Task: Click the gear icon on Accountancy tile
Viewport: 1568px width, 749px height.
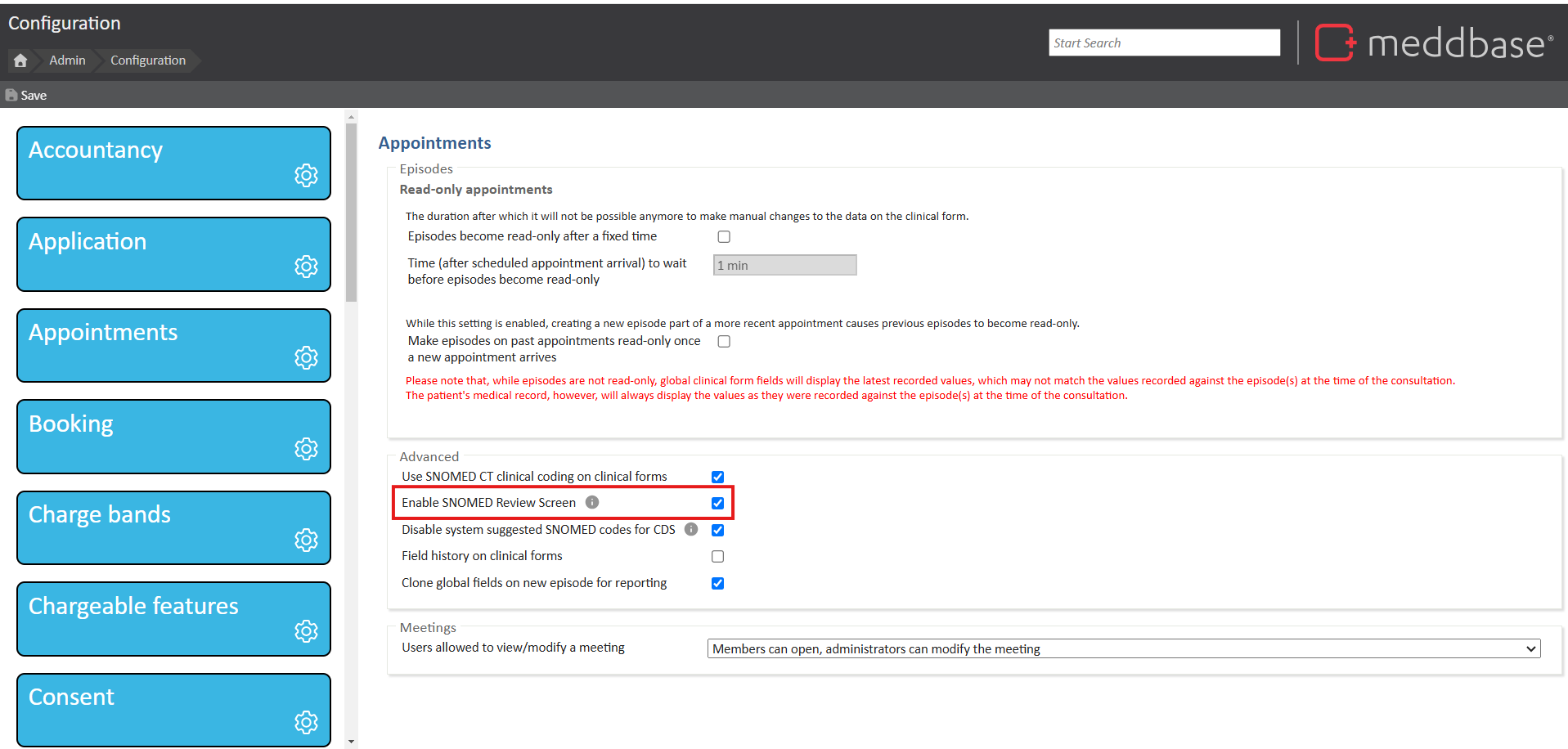Action: 306,175
